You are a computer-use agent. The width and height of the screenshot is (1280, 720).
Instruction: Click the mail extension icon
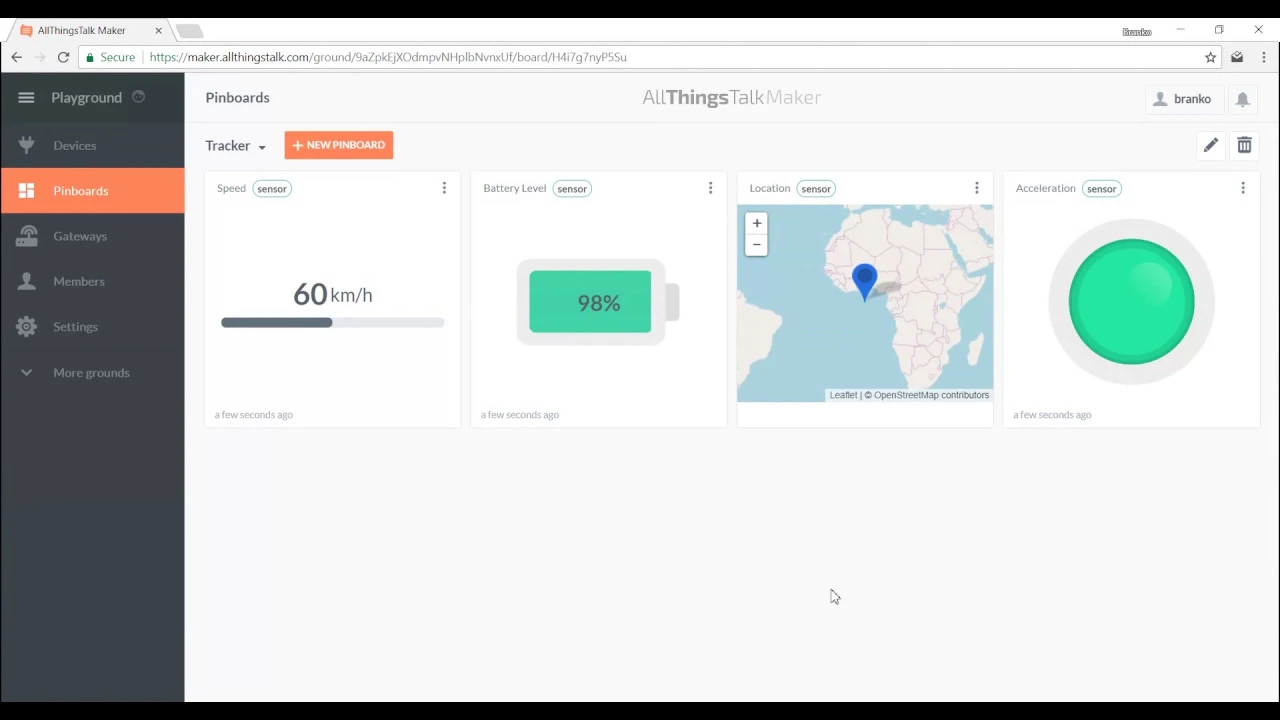1237,57
